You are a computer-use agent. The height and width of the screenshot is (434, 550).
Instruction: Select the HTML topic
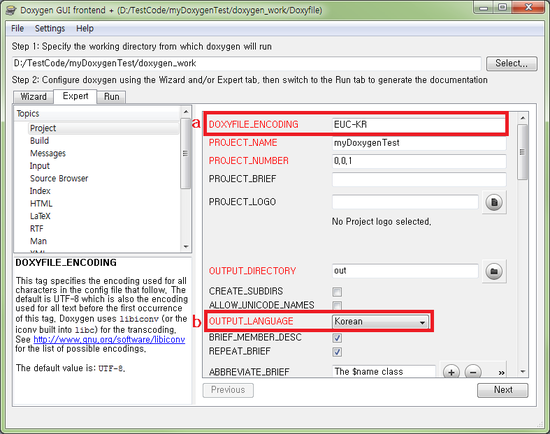click(41, 204)
